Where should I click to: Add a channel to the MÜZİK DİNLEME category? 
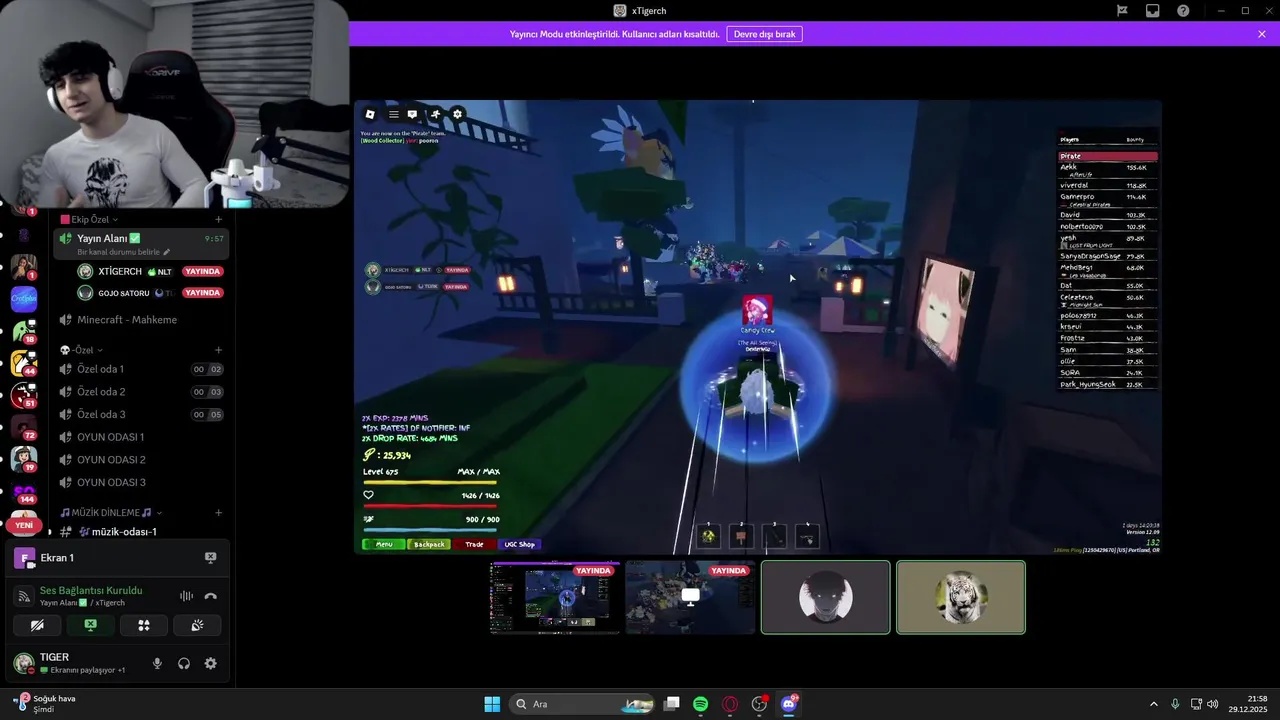(218, 512)
